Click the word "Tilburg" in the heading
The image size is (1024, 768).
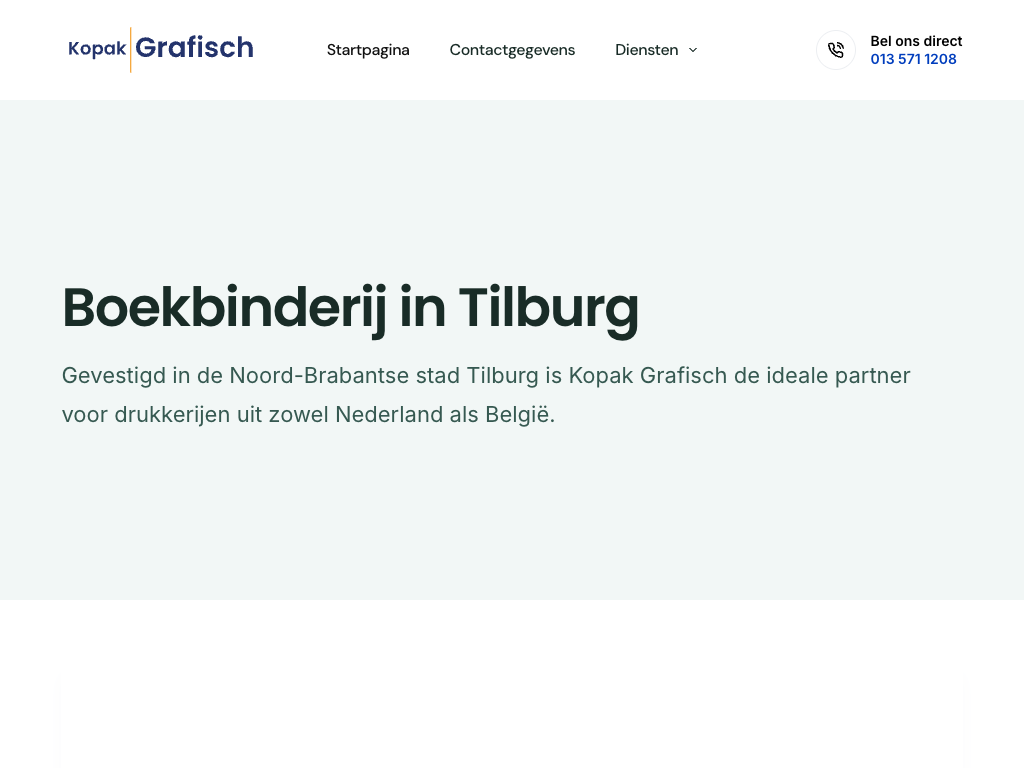548,307
